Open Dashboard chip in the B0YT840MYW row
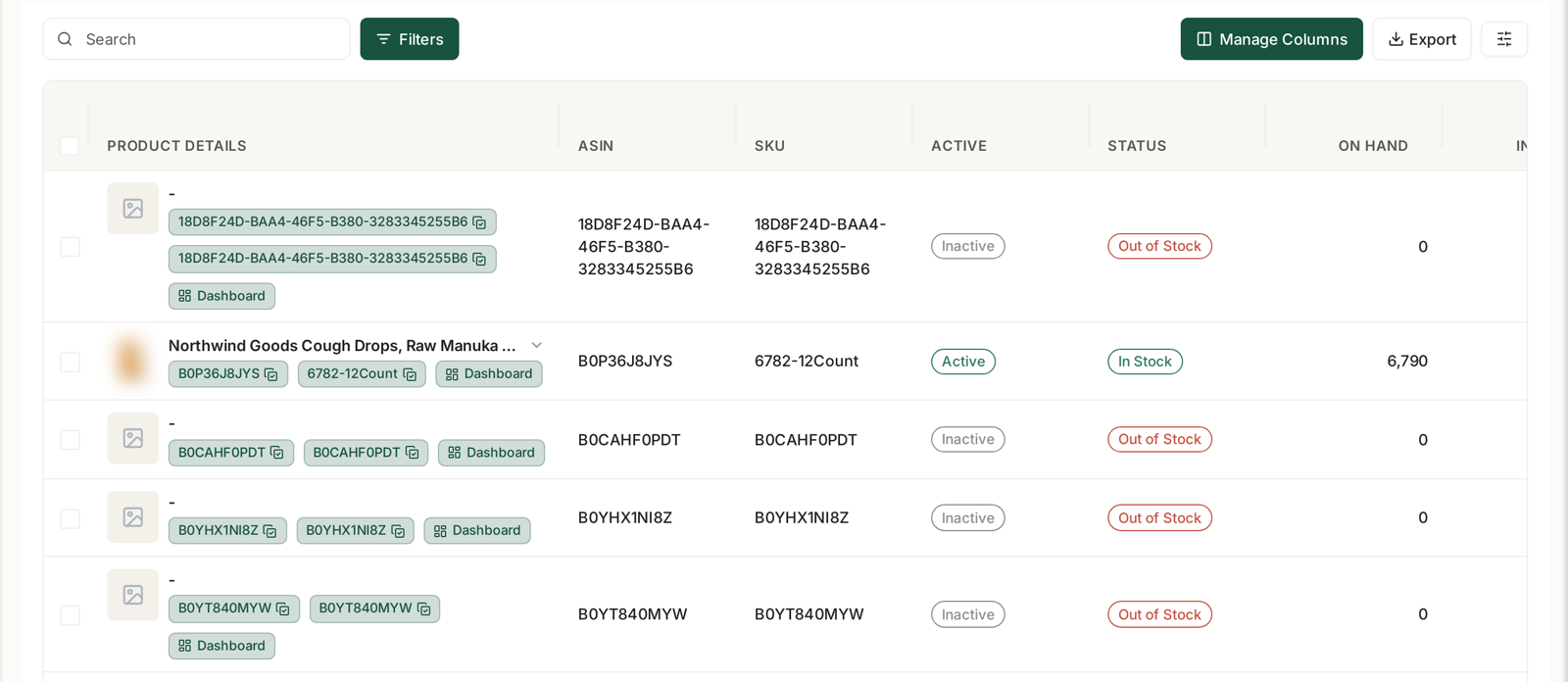The width and height of the screenshot is (1568, 682). pos(221,646)
